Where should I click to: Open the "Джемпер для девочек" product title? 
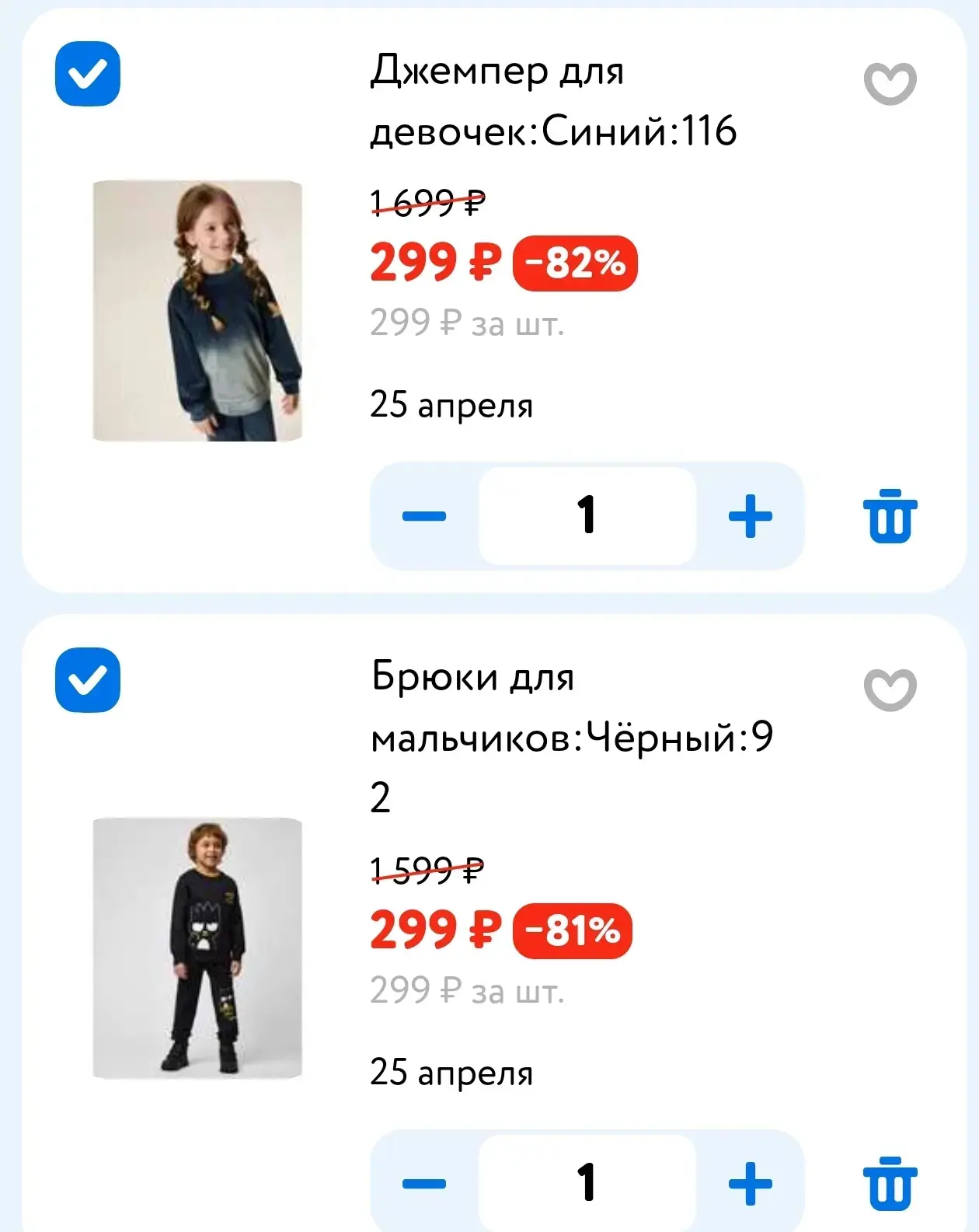point(552,100)
